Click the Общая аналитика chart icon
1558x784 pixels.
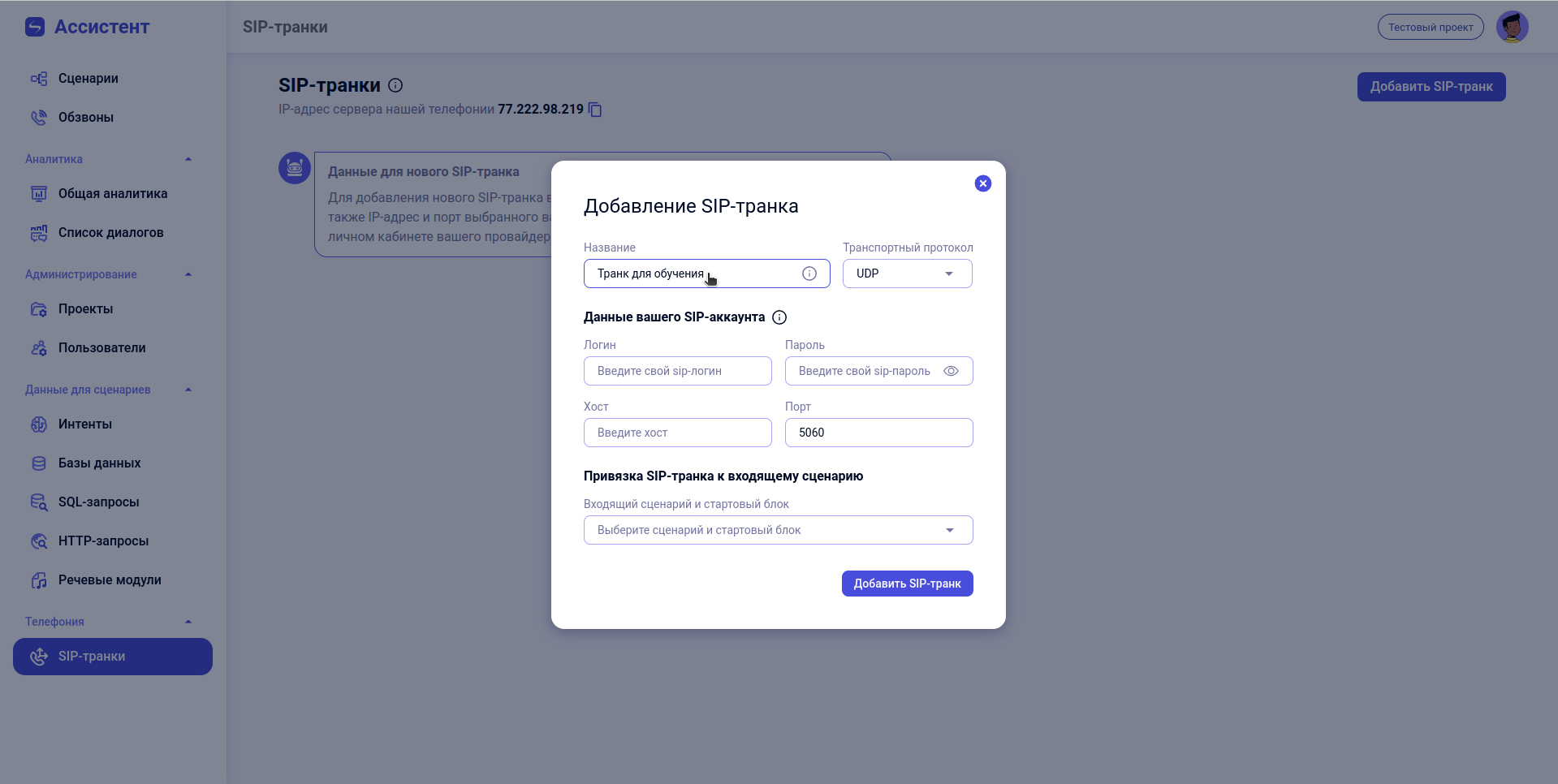(x=39, y=194)
